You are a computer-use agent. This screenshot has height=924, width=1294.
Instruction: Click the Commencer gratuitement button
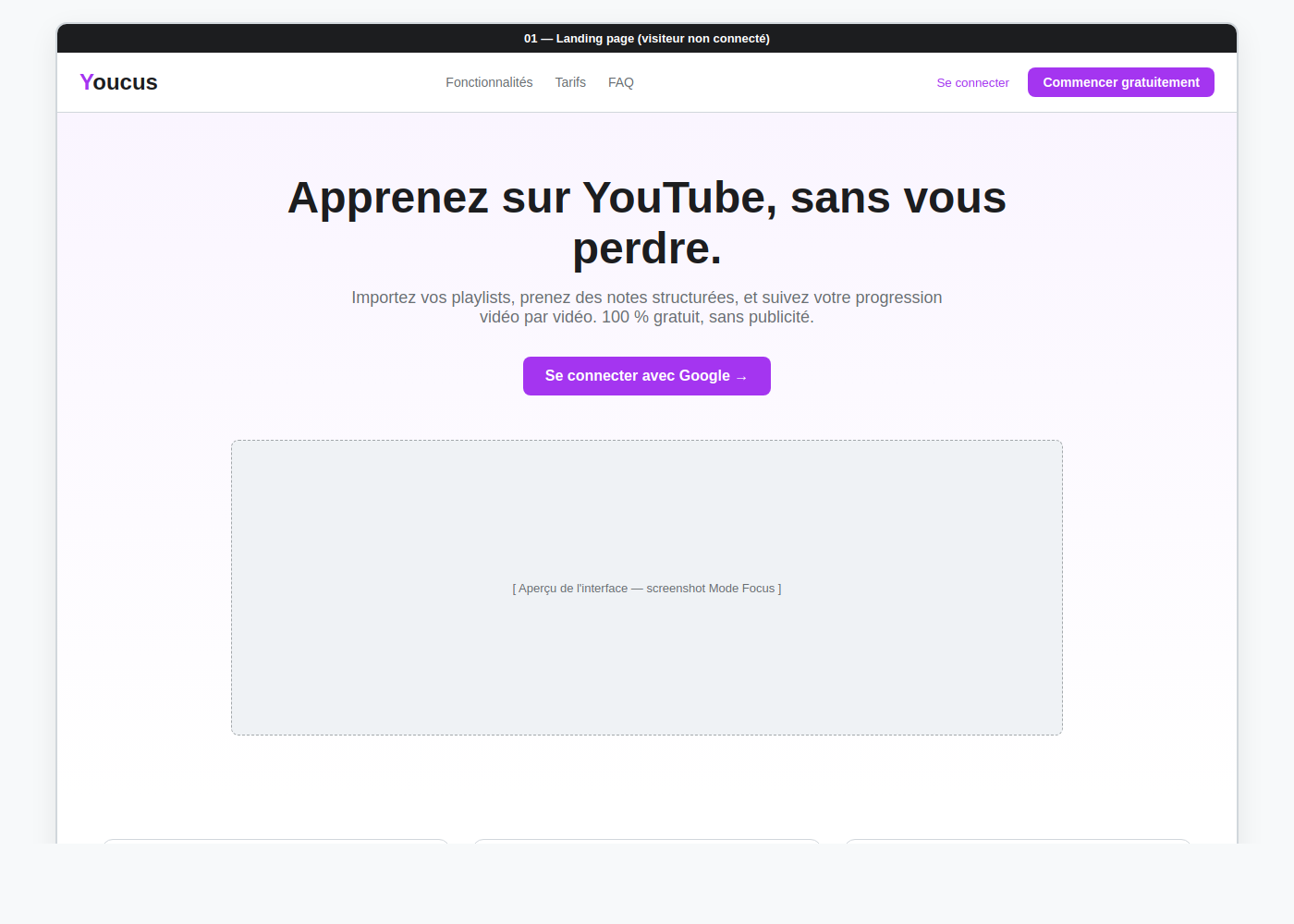coord(1121,82)
